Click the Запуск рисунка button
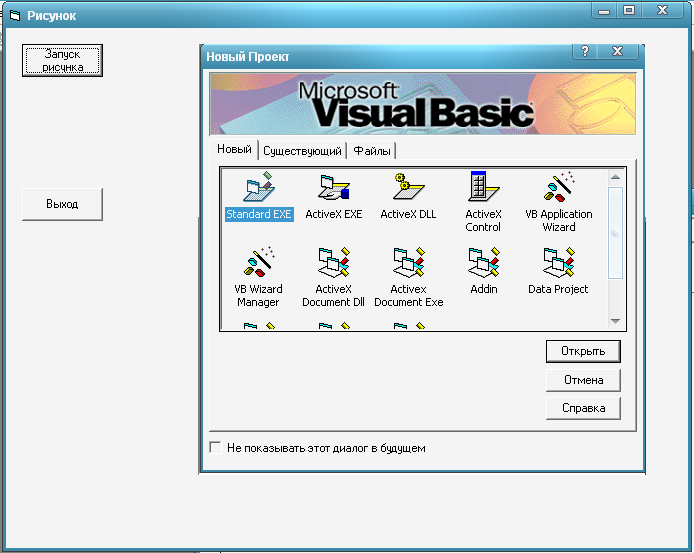The height and width of the screenshot is (553, 694). click(62, 61)
